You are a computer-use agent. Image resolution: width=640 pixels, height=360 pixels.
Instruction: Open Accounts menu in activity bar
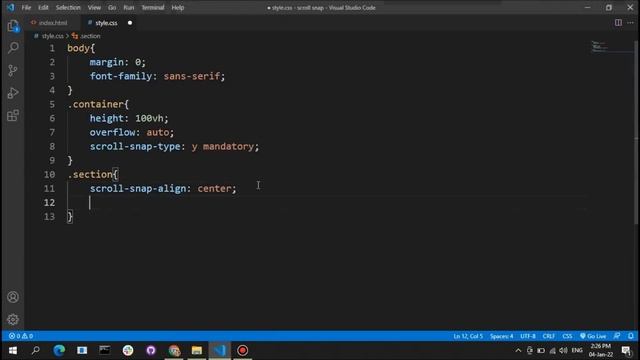[x=13, y=297]
